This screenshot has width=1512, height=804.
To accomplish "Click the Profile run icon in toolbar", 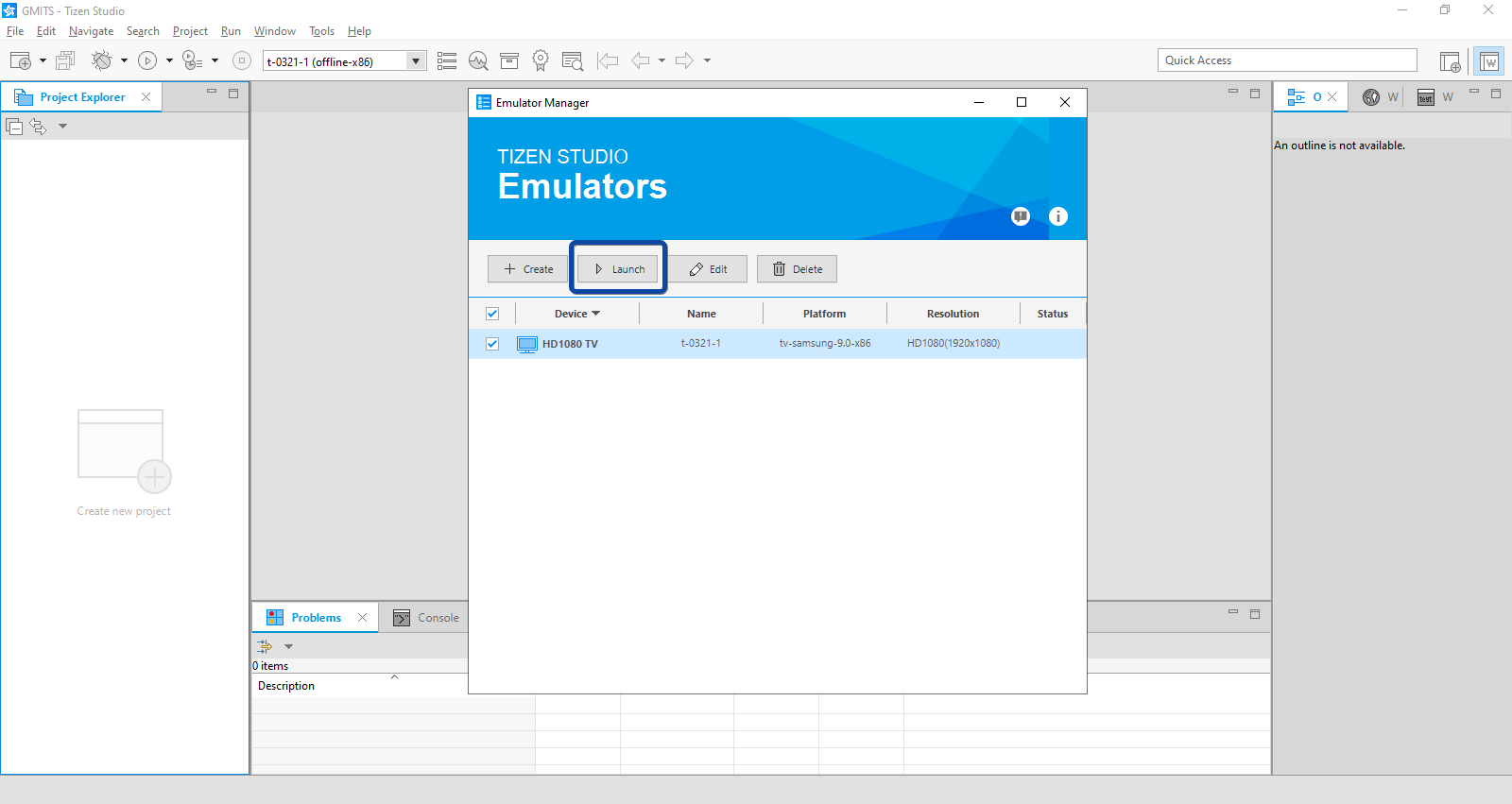I will click(192, 60).
